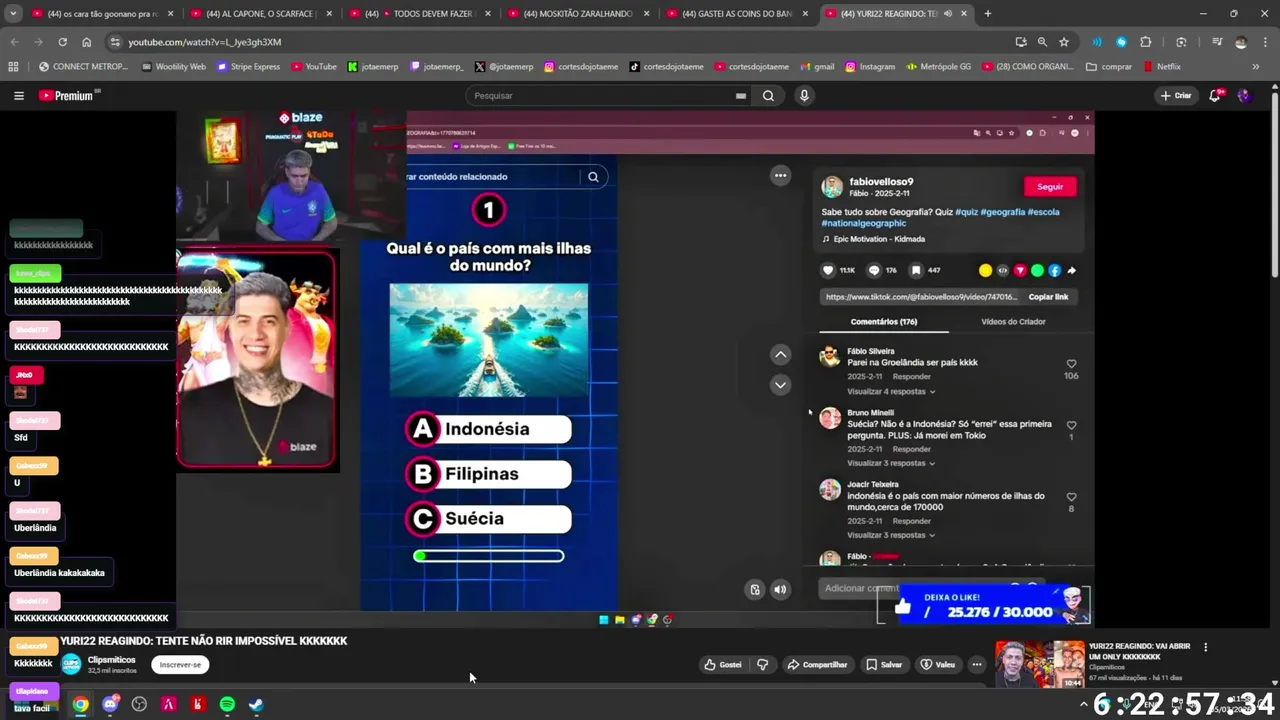1280x720 pixels.
Task: Like Joacir Teixeira's comment heart
Action: [1071, 497]
